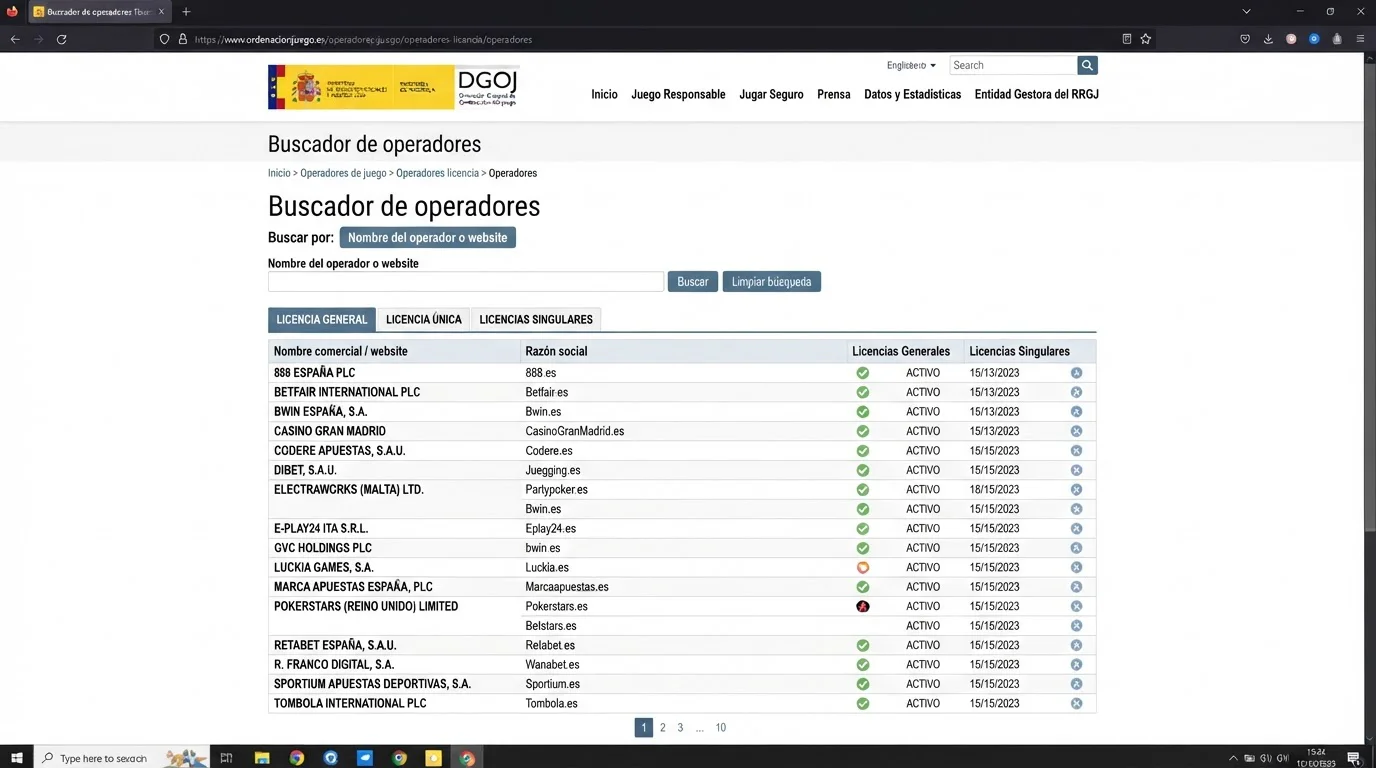Viewport: 1376px width, 768px height.
Task: Go to results page 2
Action: point(662,728)
